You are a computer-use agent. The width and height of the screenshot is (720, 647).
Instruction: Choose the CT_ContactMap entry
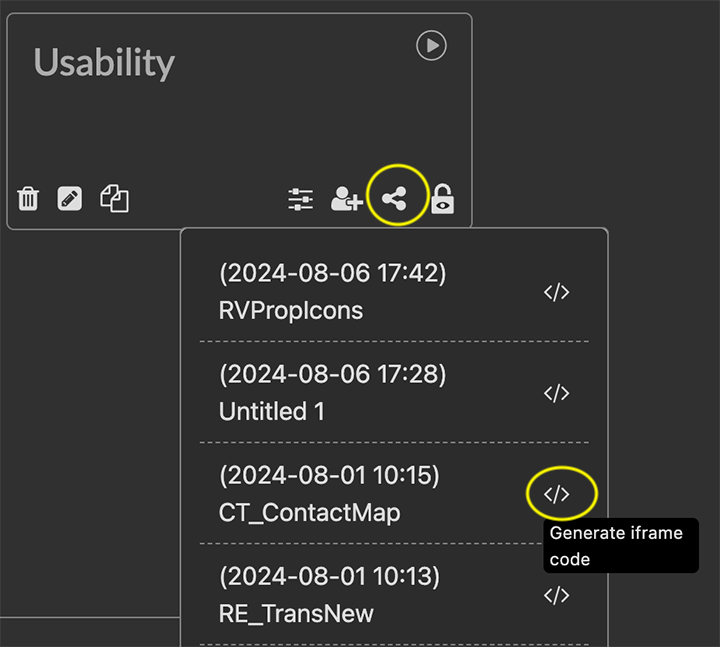click(309, 513)
